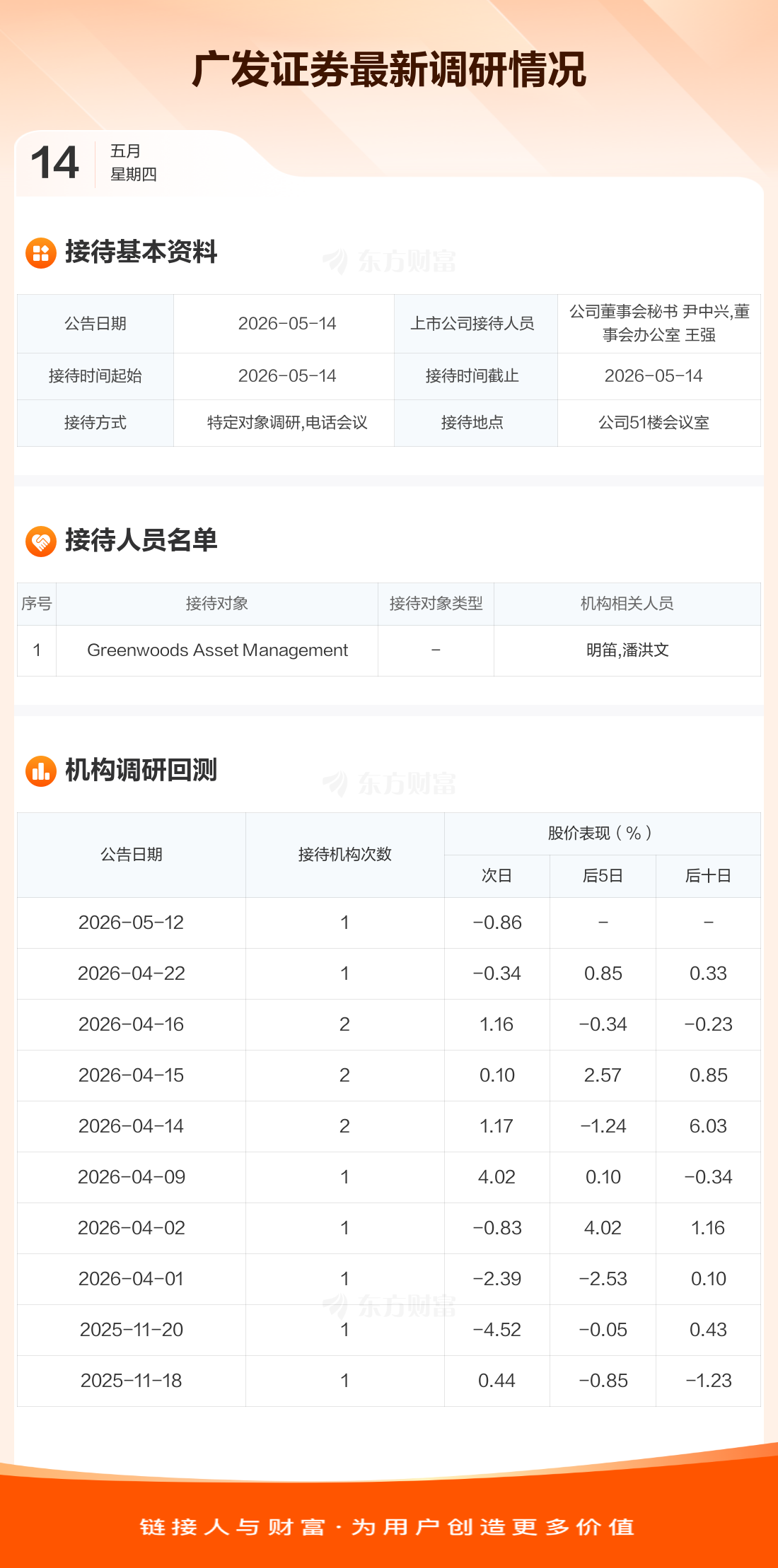Click the 东方财富 watermark logo near 机构调研回测
This screenshot has height=1568, width=778.
[x=390, y=783]
